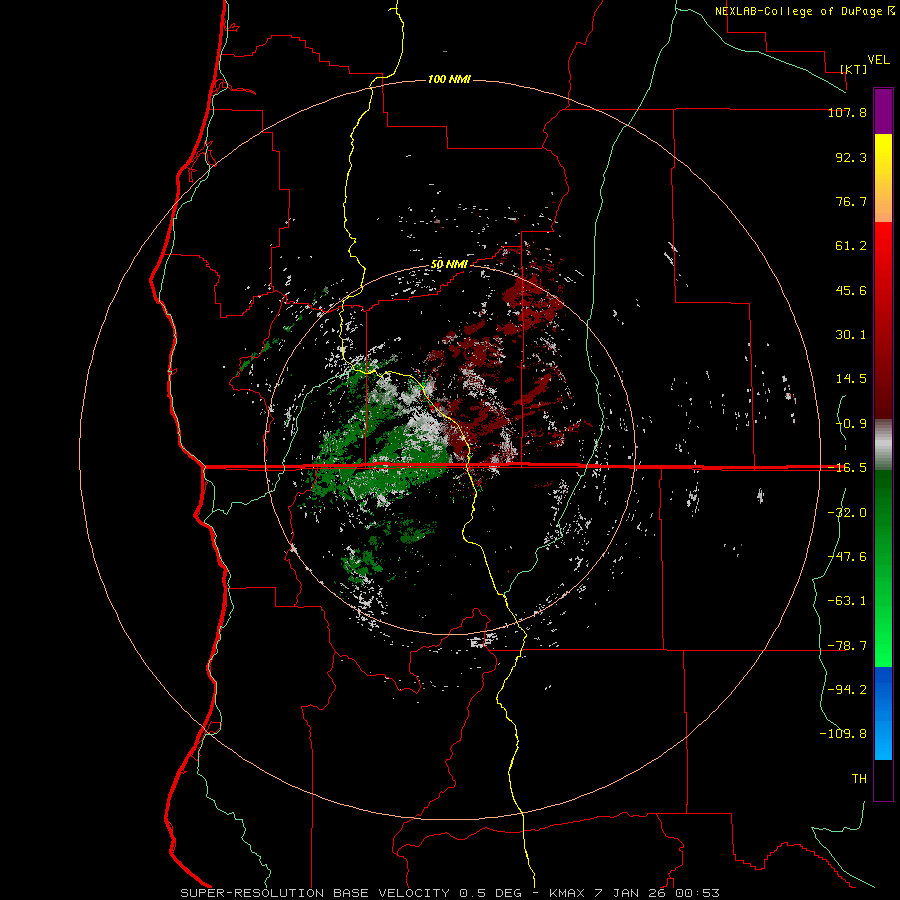Click the 92.3 velocity scale value
The width and height of the screenshot is (900, 900).
(851, 157)
